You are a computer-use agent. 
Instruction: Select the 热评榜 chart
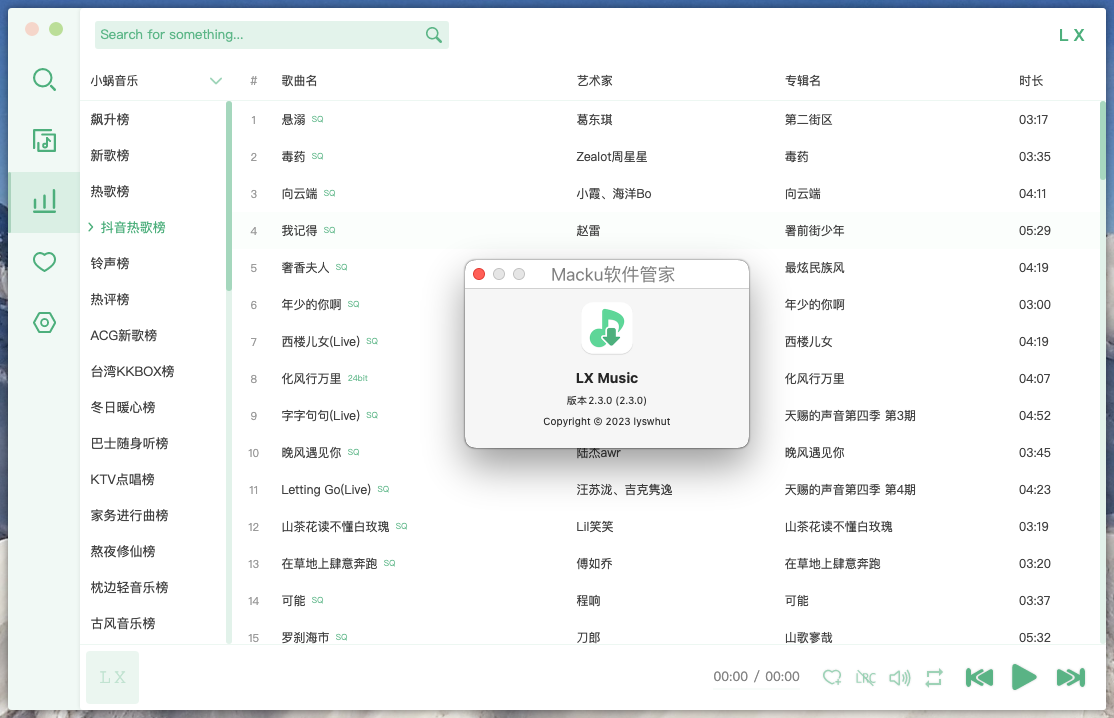pos(109,300)
